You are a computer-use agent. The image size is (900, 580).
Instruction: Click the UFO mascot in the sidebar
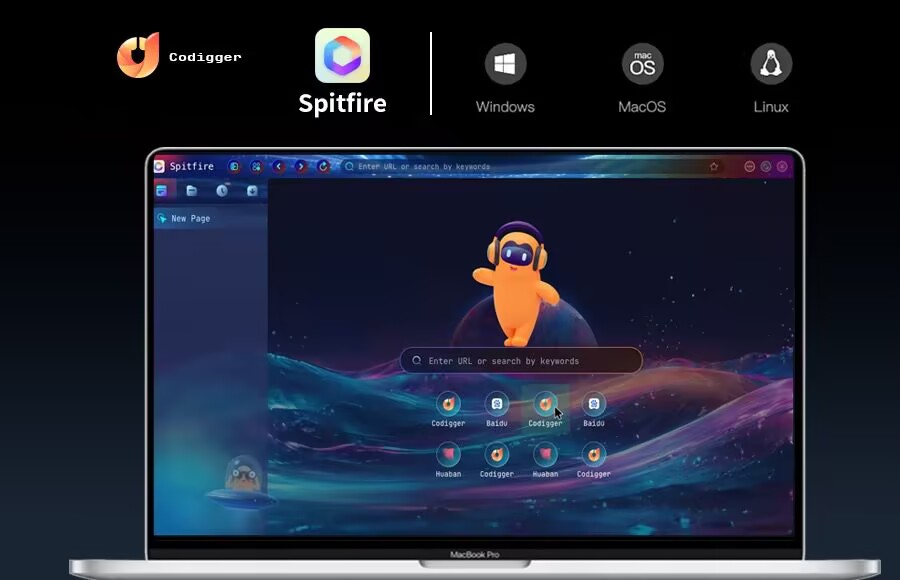tap(242, 482)
